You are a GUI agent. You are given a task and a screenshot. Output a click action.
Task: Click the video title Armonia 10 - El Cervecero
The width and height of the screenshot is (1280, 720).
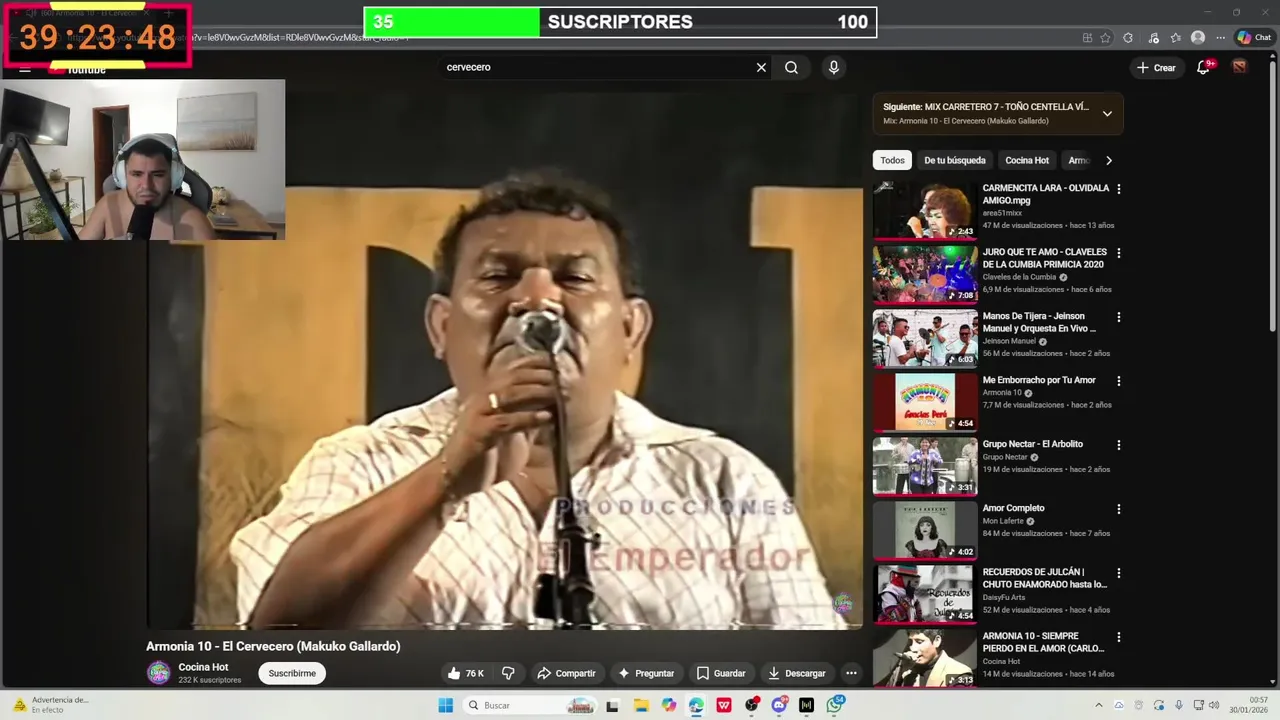coord(273,646)
